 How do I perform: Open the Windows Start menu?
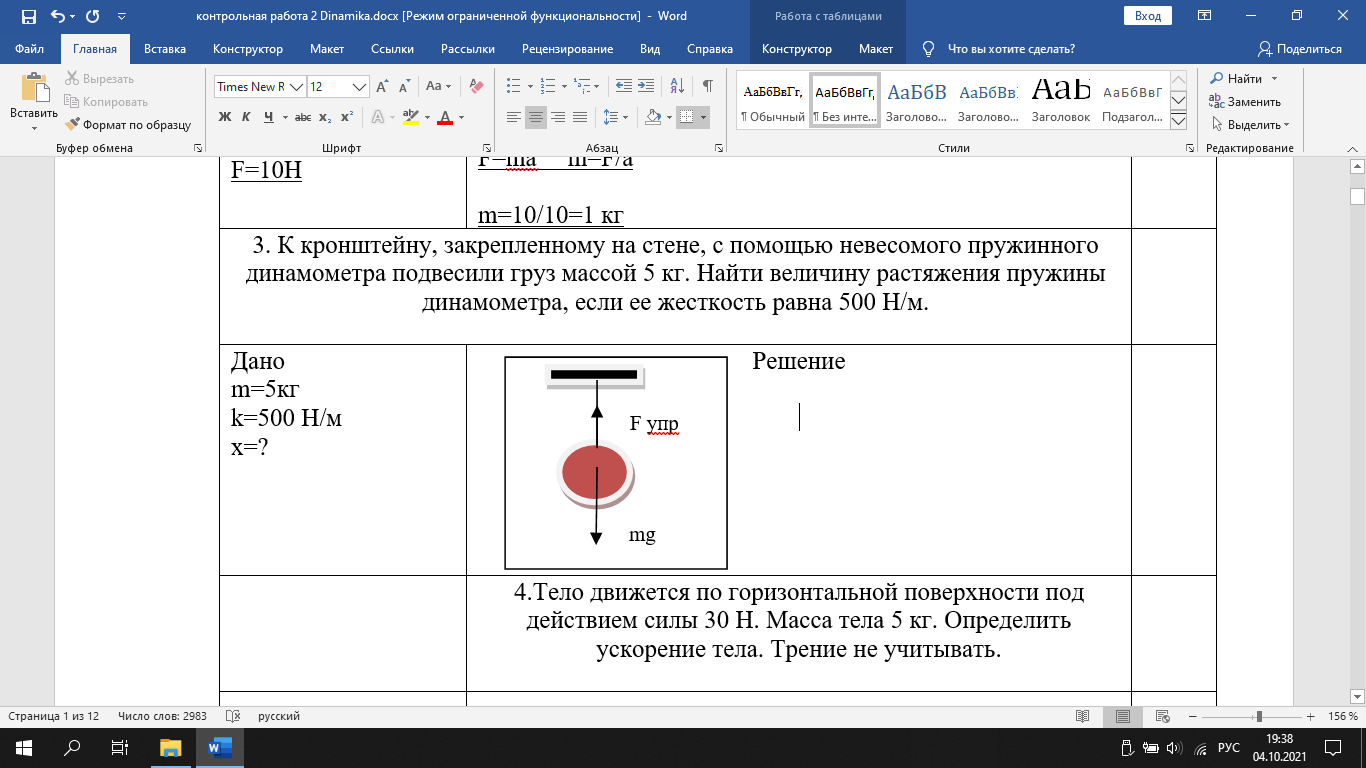[x=24, y=747]
